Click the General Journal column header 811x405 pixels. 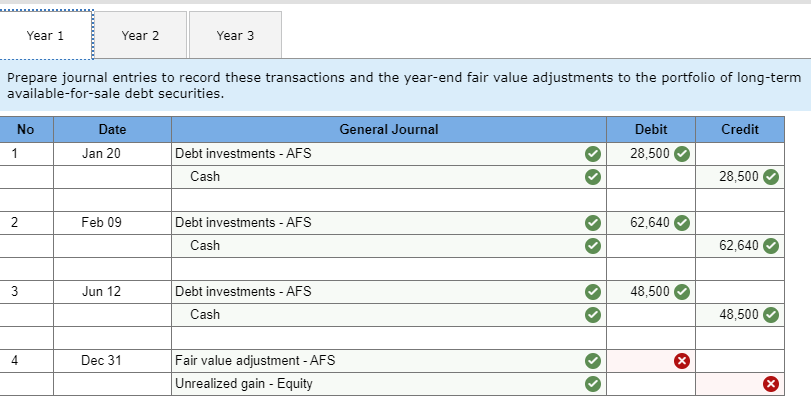click(x=388, y=130)
